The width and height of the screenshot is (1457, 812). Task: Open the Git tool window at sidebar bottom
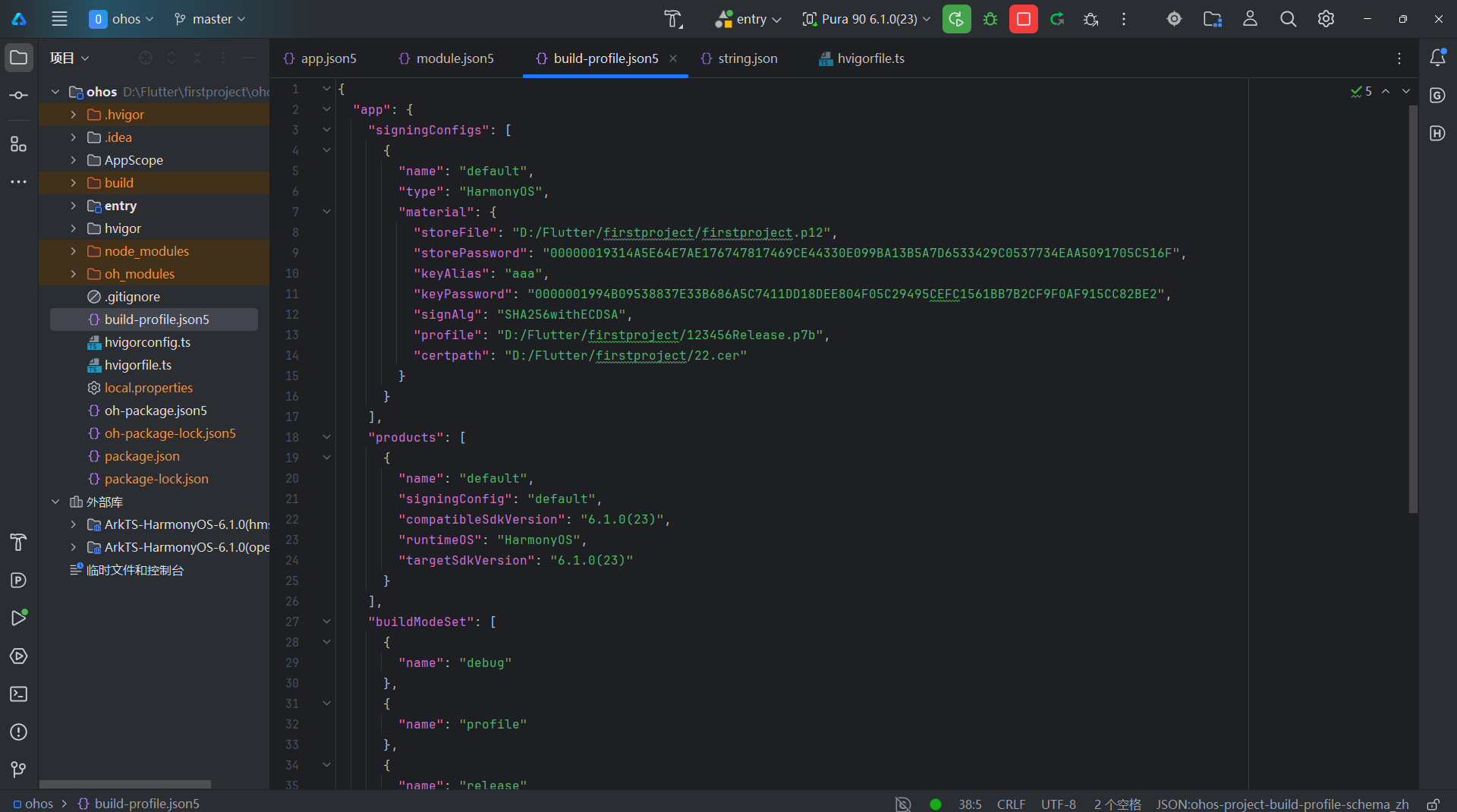click(19, 770)
